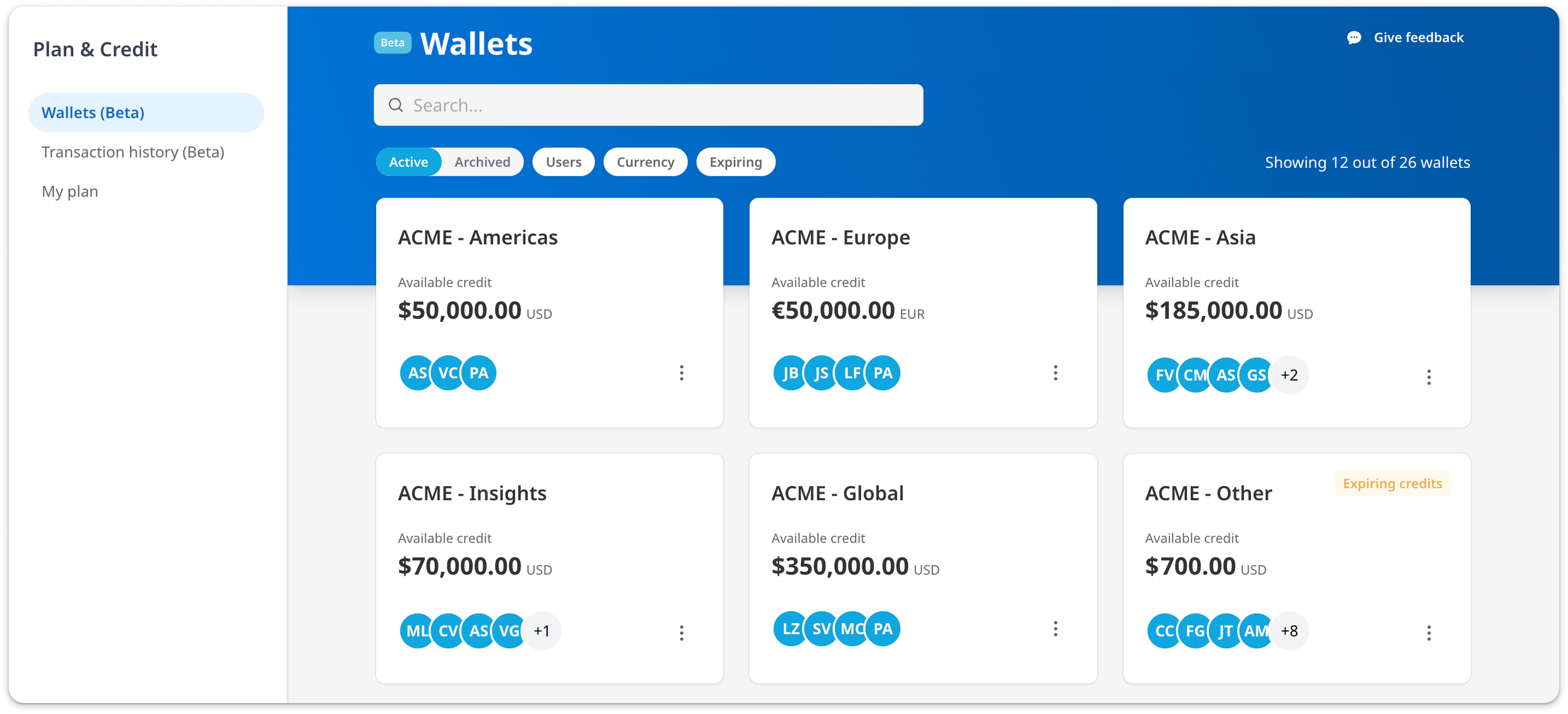Click the Give feedback chat bubble icon

tap(1354, 38)
